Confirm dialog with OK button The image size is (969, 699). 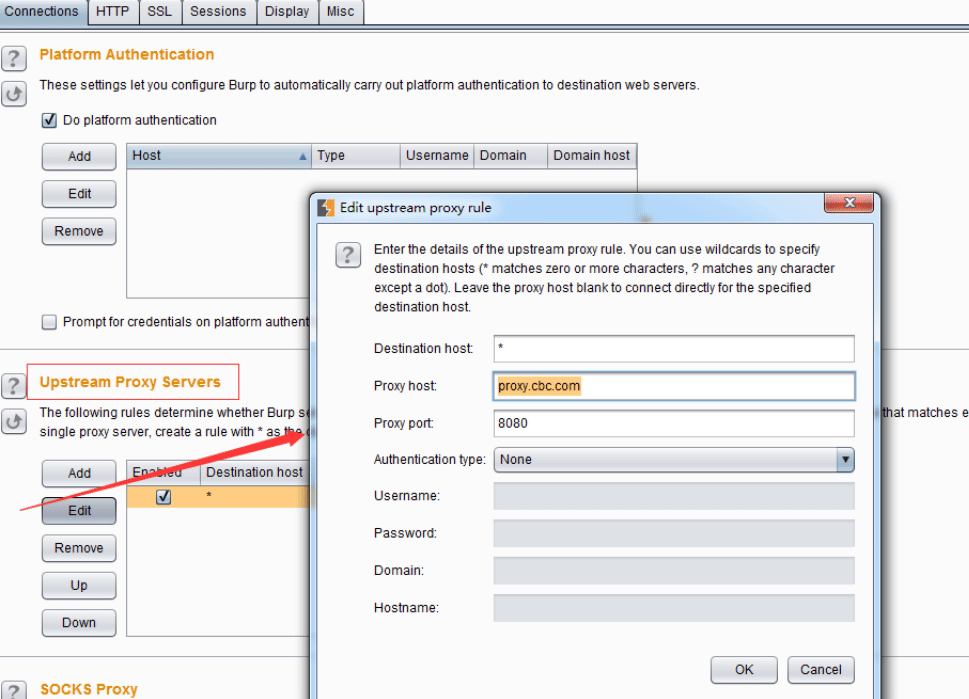(x=744, y=670)
